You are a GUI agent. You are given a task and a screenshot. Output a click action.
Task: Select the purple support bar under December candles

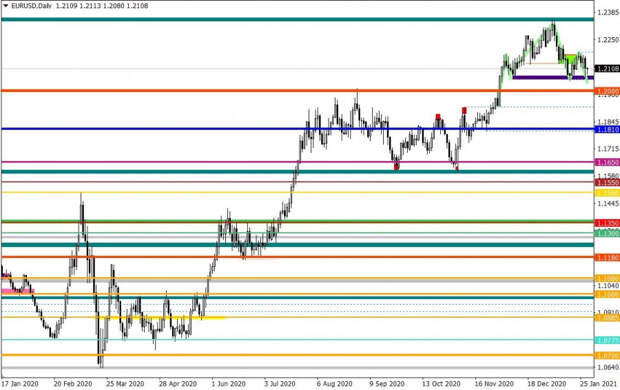(553, 78)
